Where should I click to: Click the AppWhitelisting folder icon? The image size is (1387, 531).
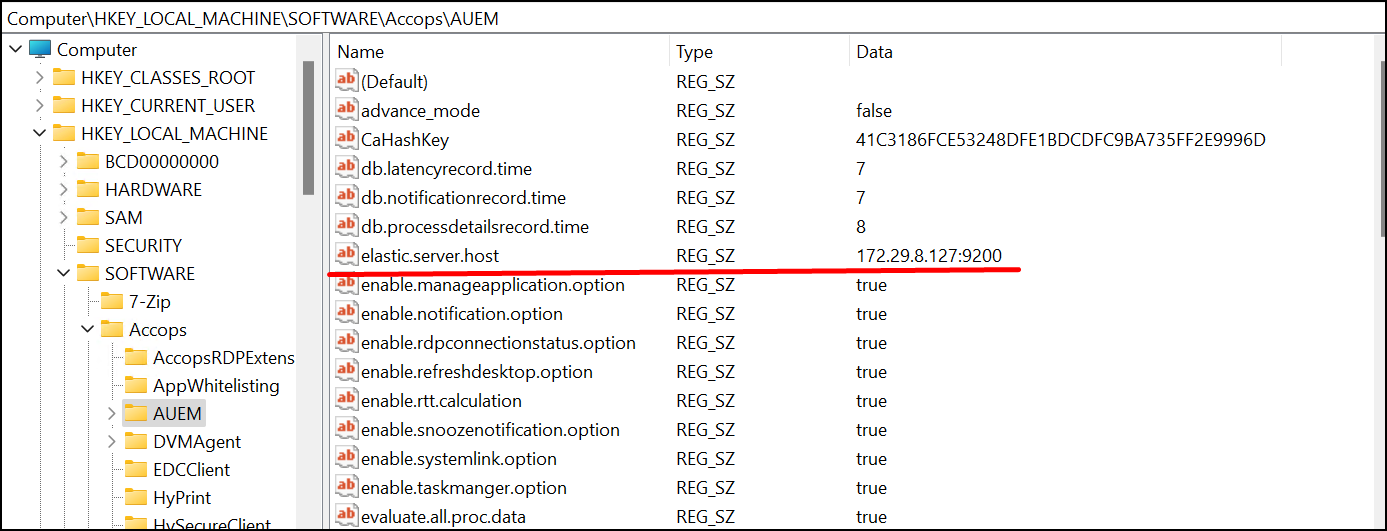136,386
